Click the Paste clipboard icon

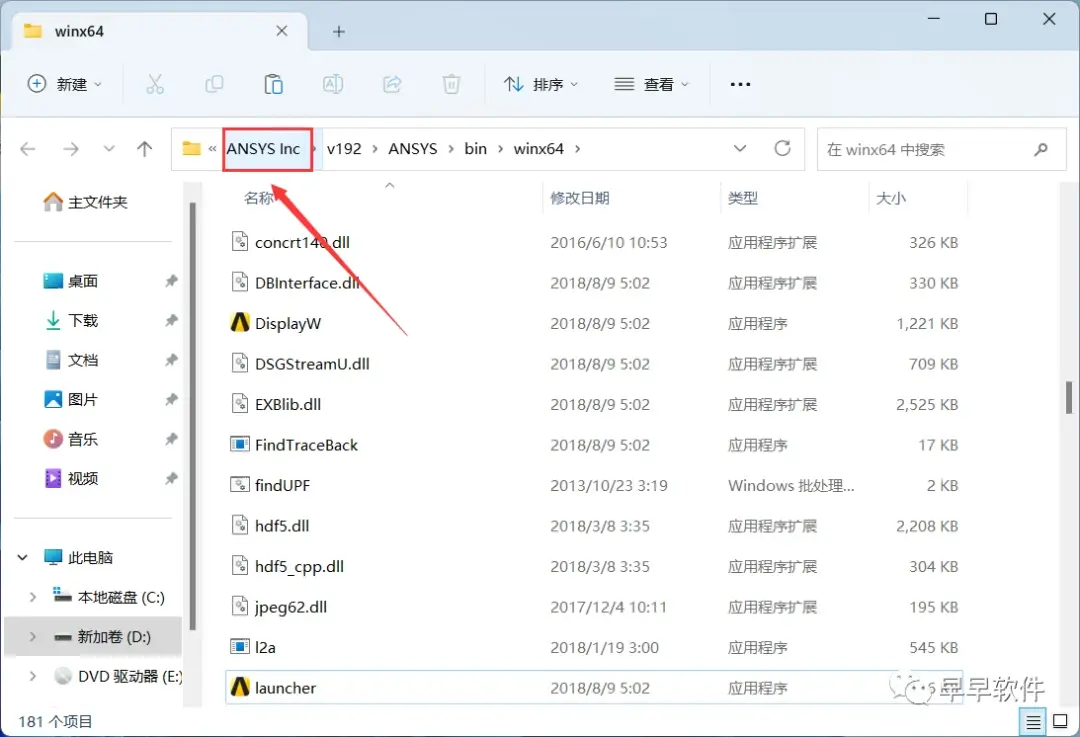tap(273, 85)
